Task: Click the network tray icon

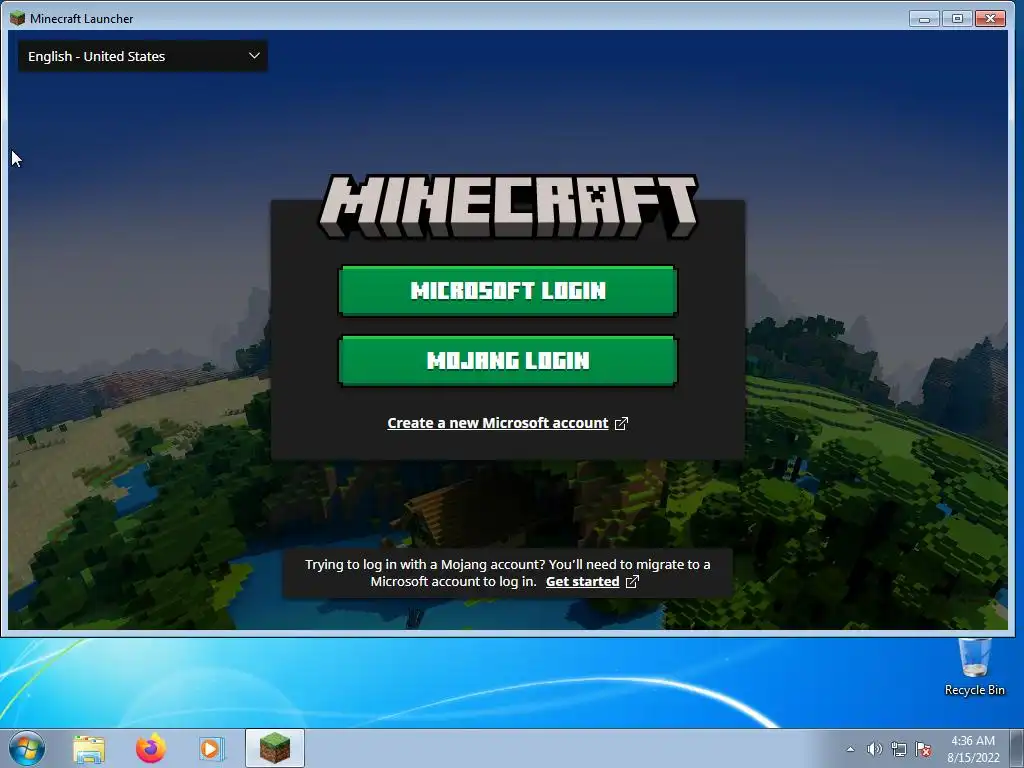Action: point(899,749)
